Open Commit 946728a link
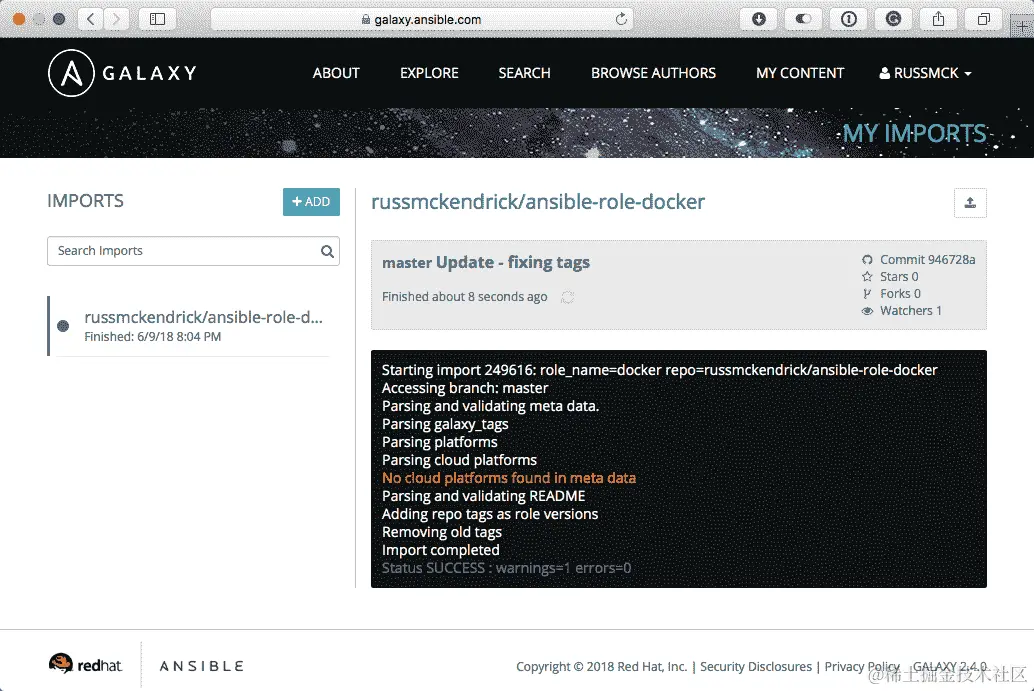This screenshot has width=1034, height=691. coord(927,260)
